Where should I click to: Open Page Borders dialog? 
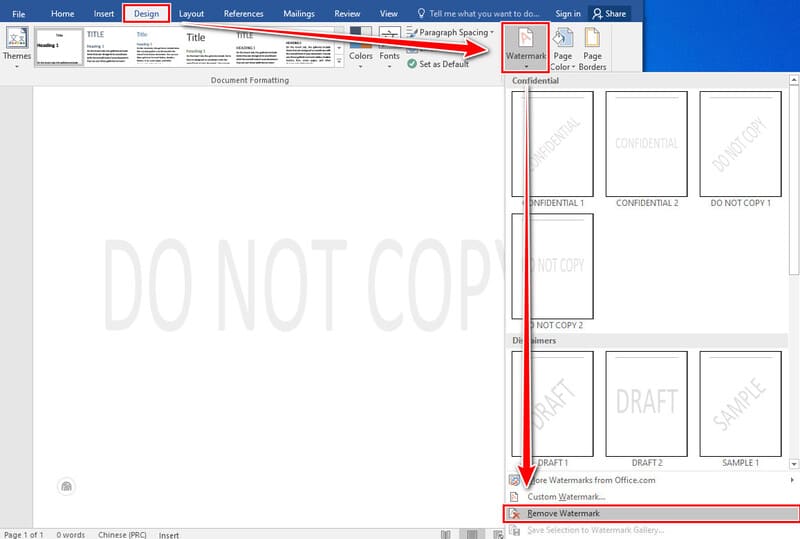point(592,49)
